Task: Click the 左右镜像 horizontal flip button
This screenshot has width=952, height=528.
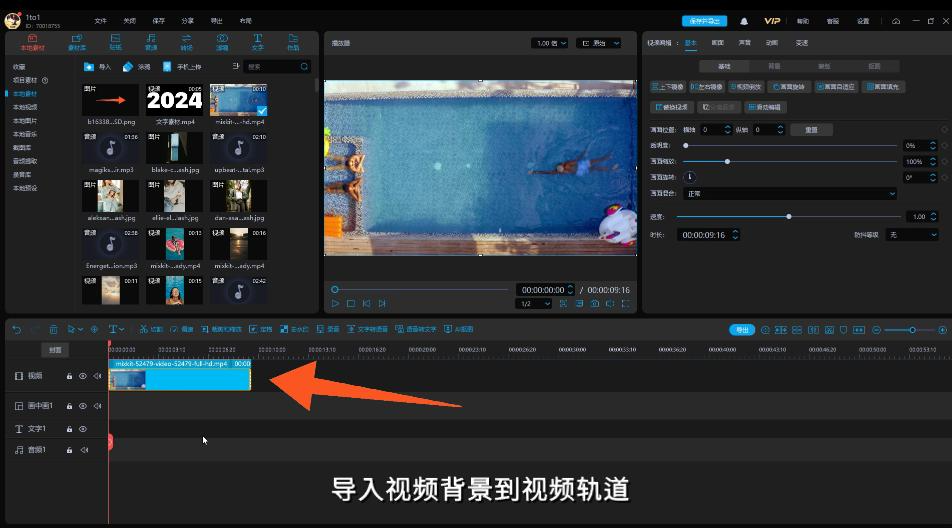Action: (707, 87)
